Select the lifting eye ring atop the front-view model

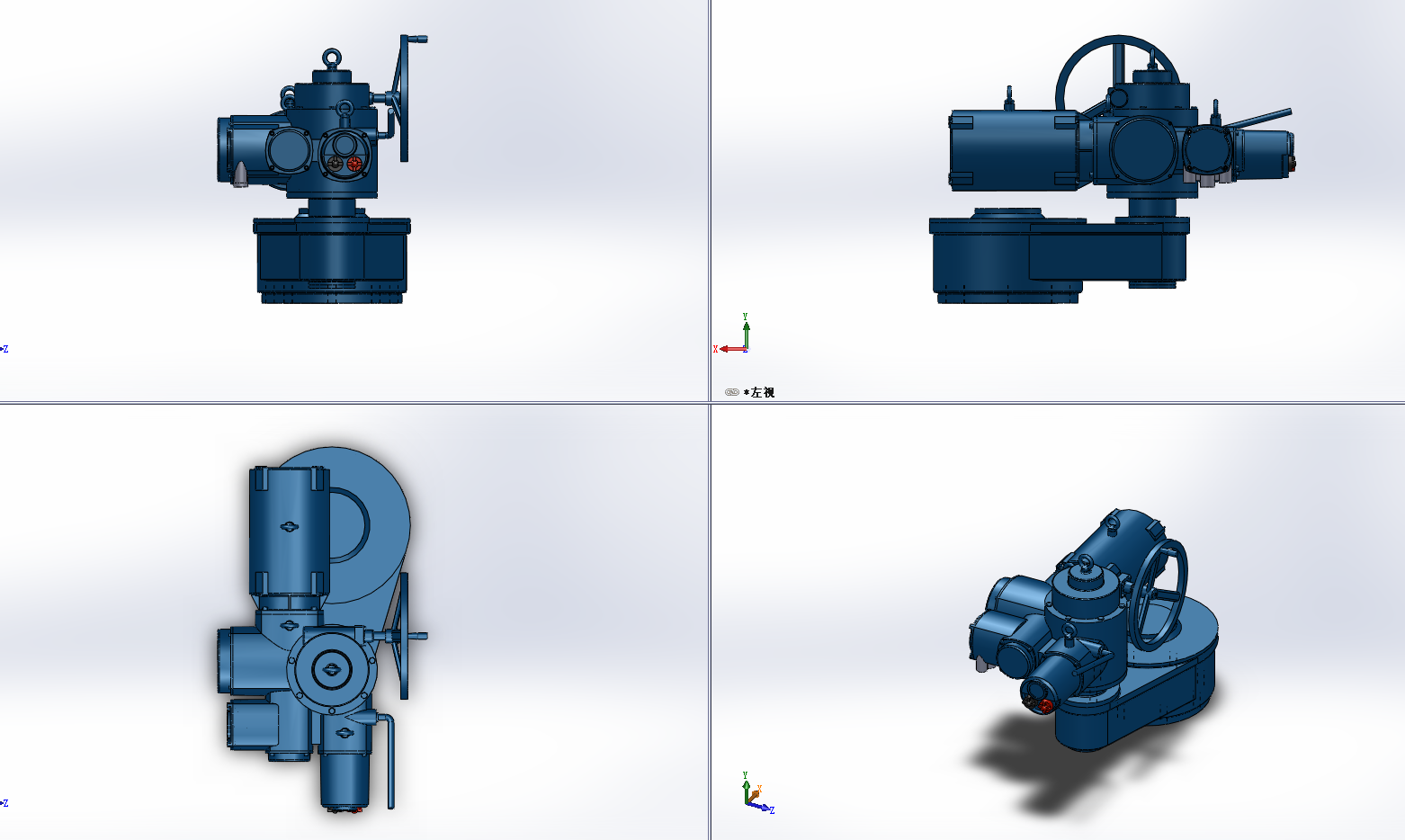click(333, 58)
